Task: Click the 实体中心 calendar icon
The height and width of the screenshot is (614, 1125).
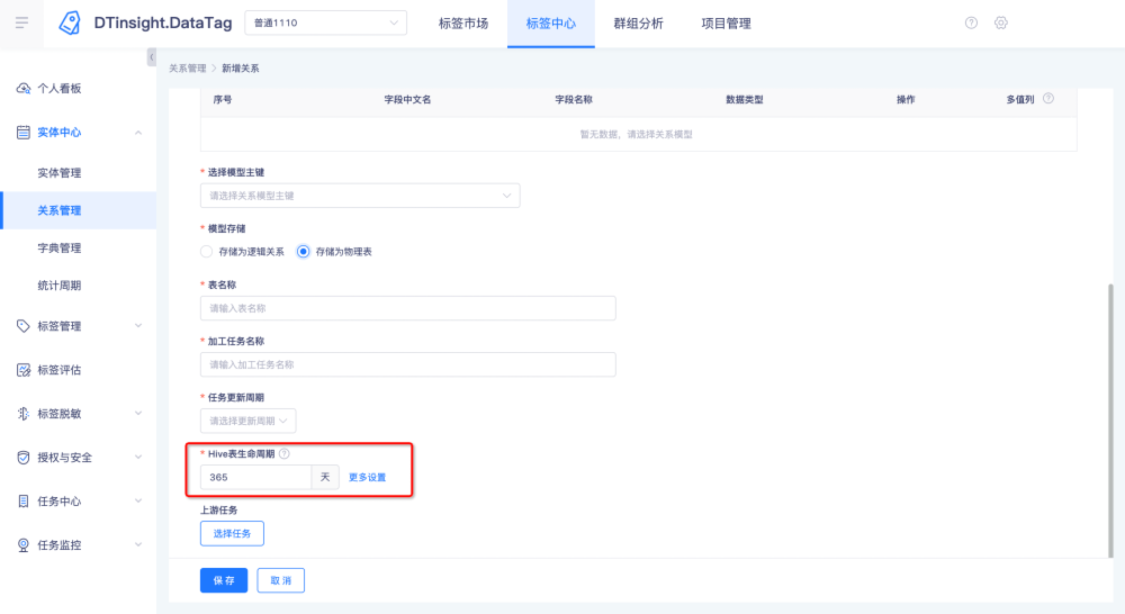Action: pos(23,132)
